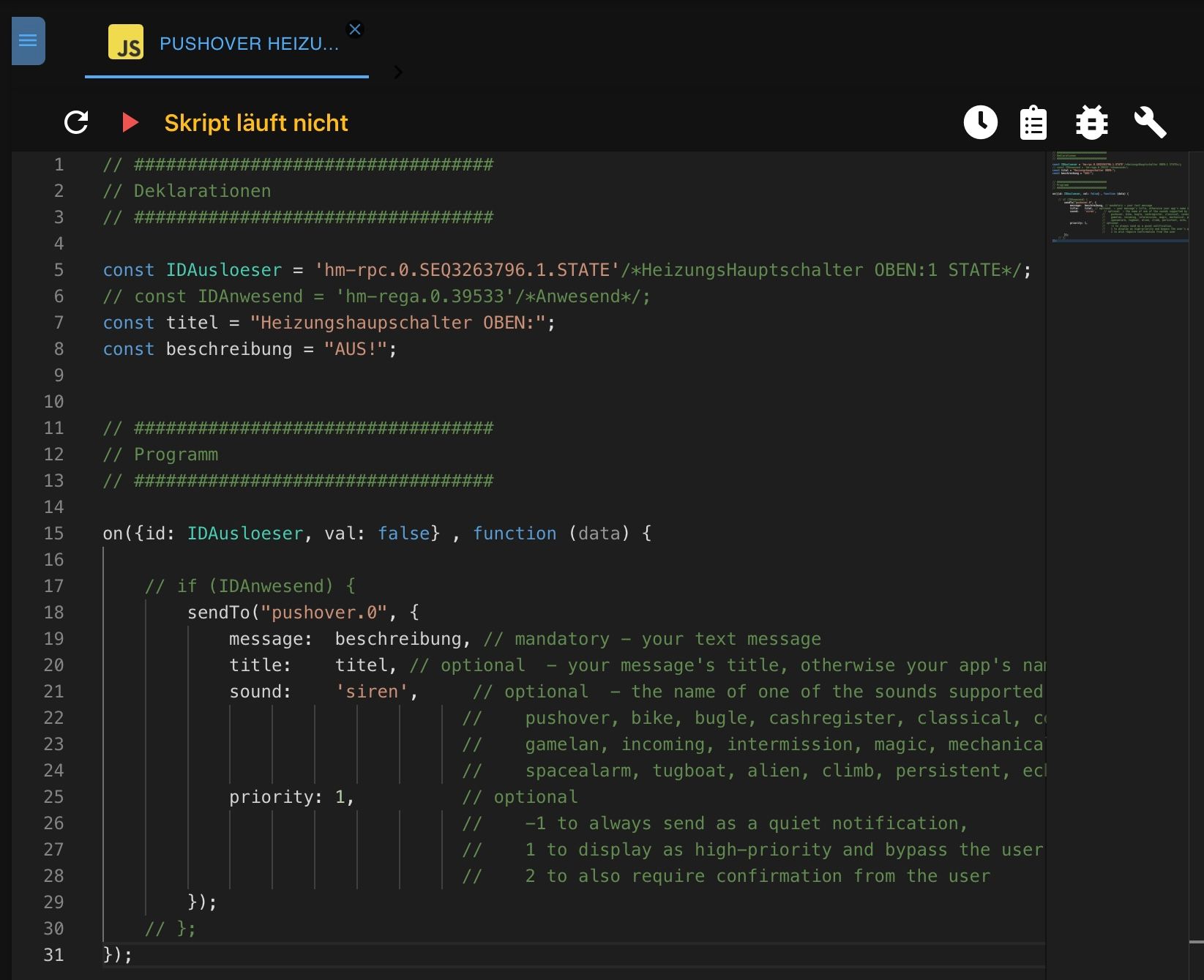Screen dimensions: 1204x980
Task: Click the 'Heizungshaupschalter OBEN:' string
Action: [x=398, y=323]
